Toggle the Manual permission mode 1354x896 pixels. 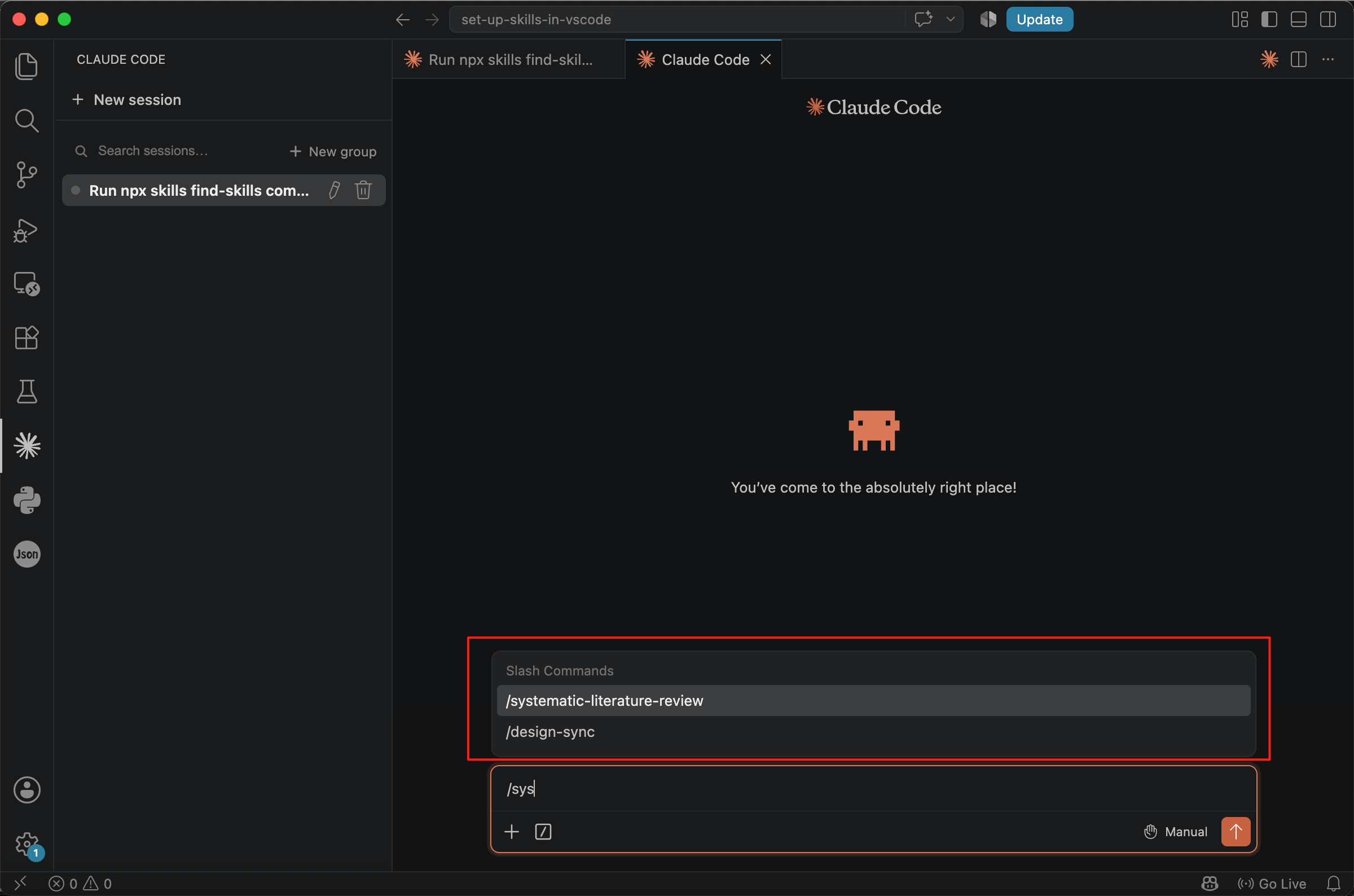[x=1176, y=832]
